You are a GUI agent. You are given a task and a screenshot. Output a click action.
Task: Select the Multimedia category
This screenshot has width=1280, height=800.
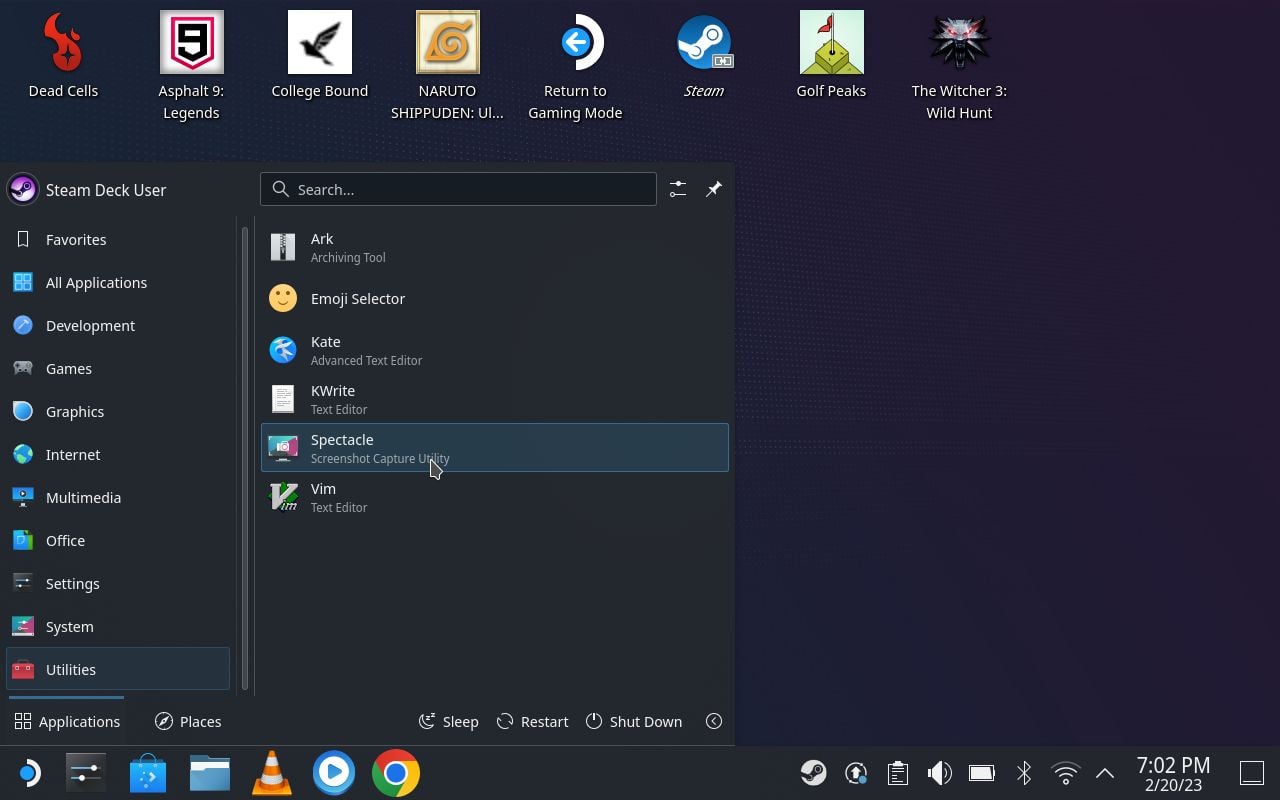118,498
